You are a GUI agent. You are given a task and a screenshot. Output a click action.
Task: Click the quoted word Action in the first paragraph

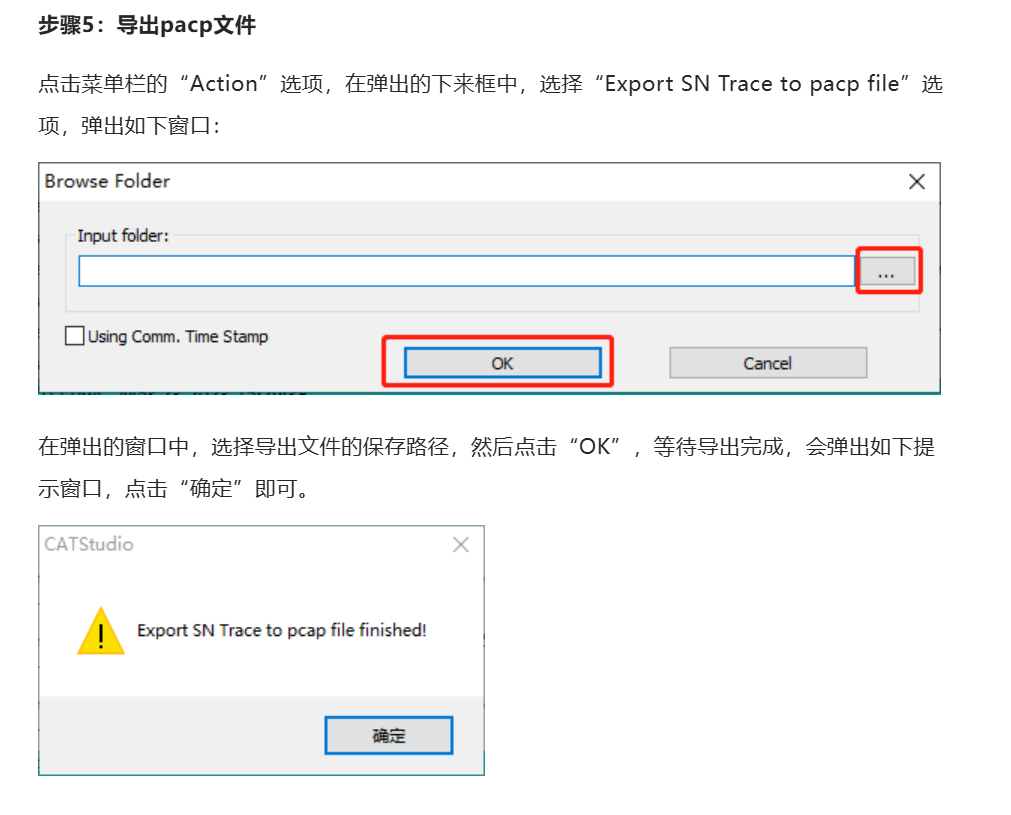pyautogui.click(x=224, y=84)
